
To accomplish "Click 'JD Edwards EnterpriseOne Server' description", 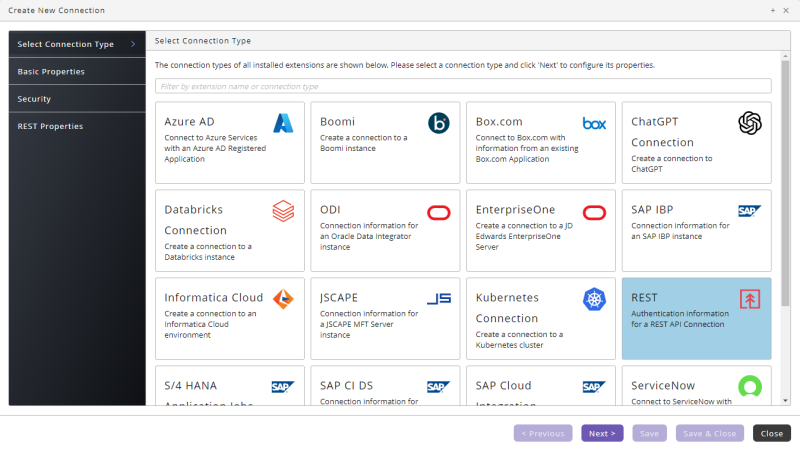I will (x=524, y=236).
